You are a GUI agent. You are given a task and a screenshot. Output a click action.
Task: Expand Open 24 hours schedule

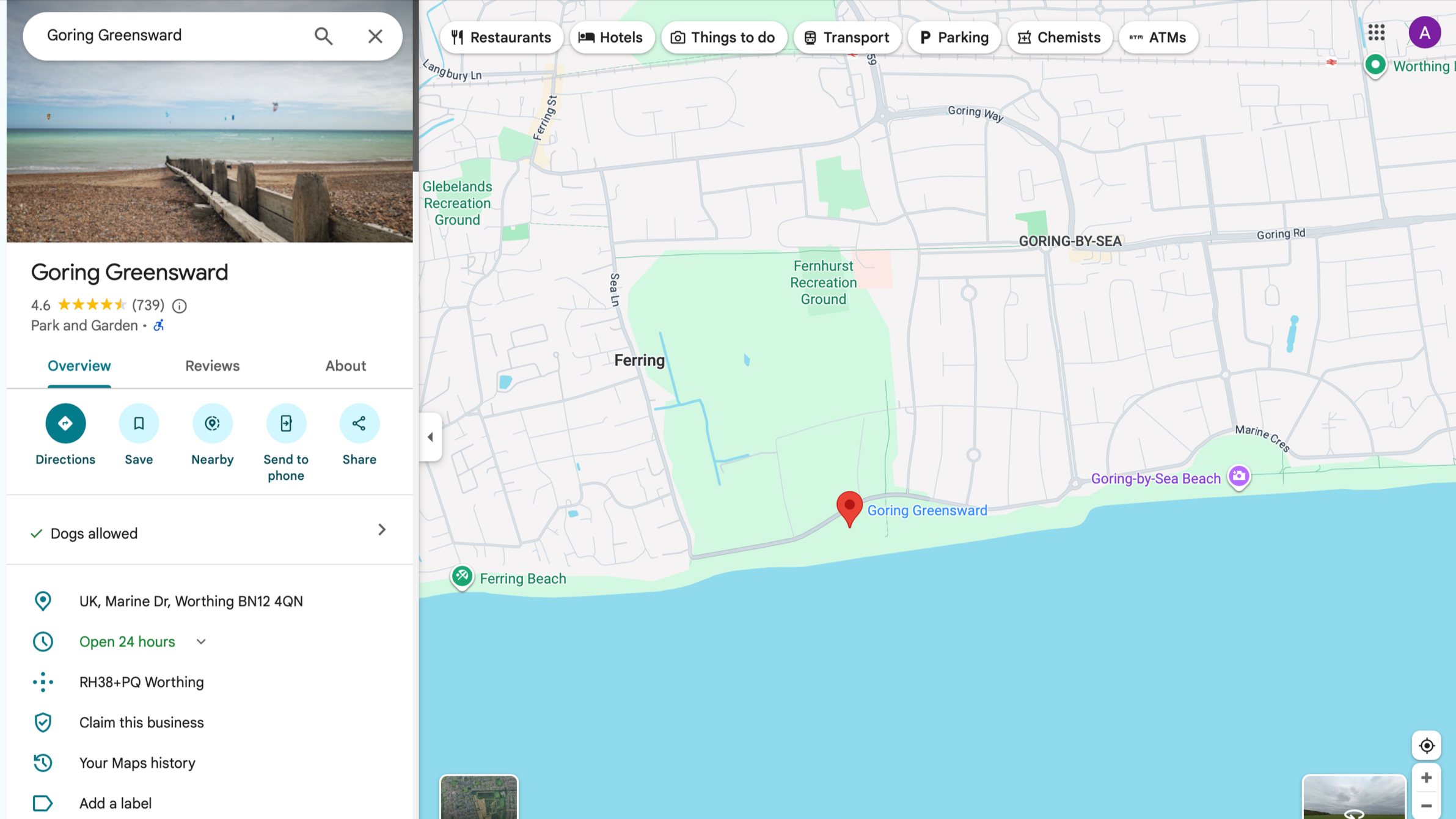tap(201, 642)
